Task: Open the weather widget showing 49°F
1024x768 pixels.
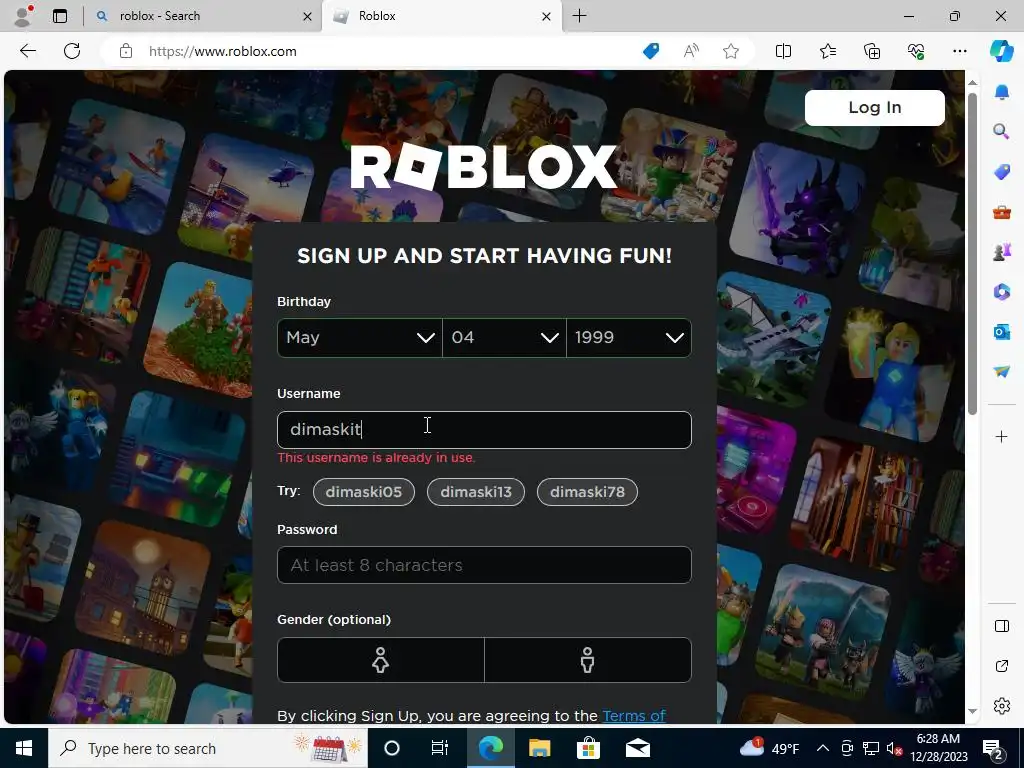Action: click(769, 748)
